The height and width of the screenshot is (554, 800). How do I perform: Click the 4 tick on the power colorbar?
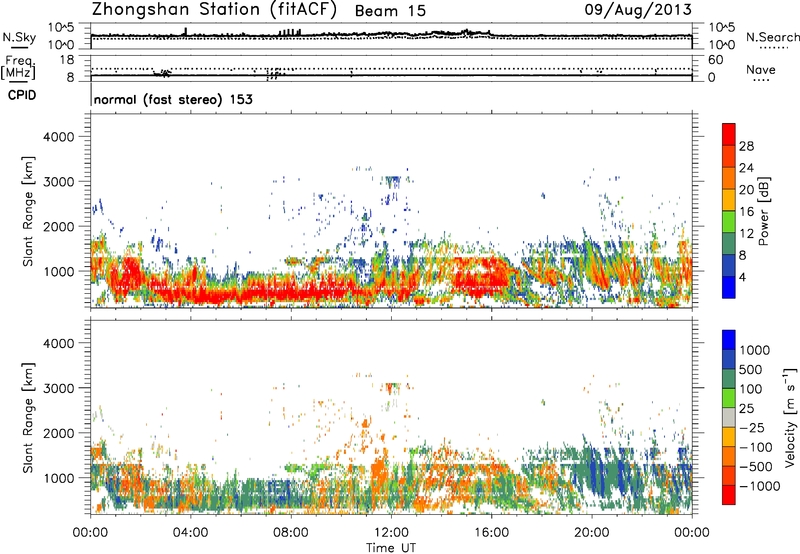tap(743, 277)
